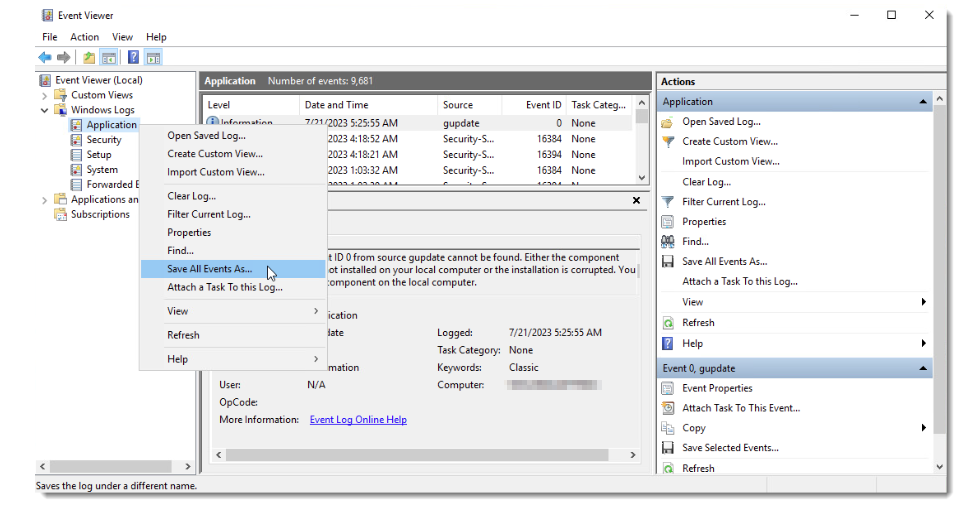The image size is (964, 507).
Task: Close the event preview pane with X
Action: pos(636,200)
